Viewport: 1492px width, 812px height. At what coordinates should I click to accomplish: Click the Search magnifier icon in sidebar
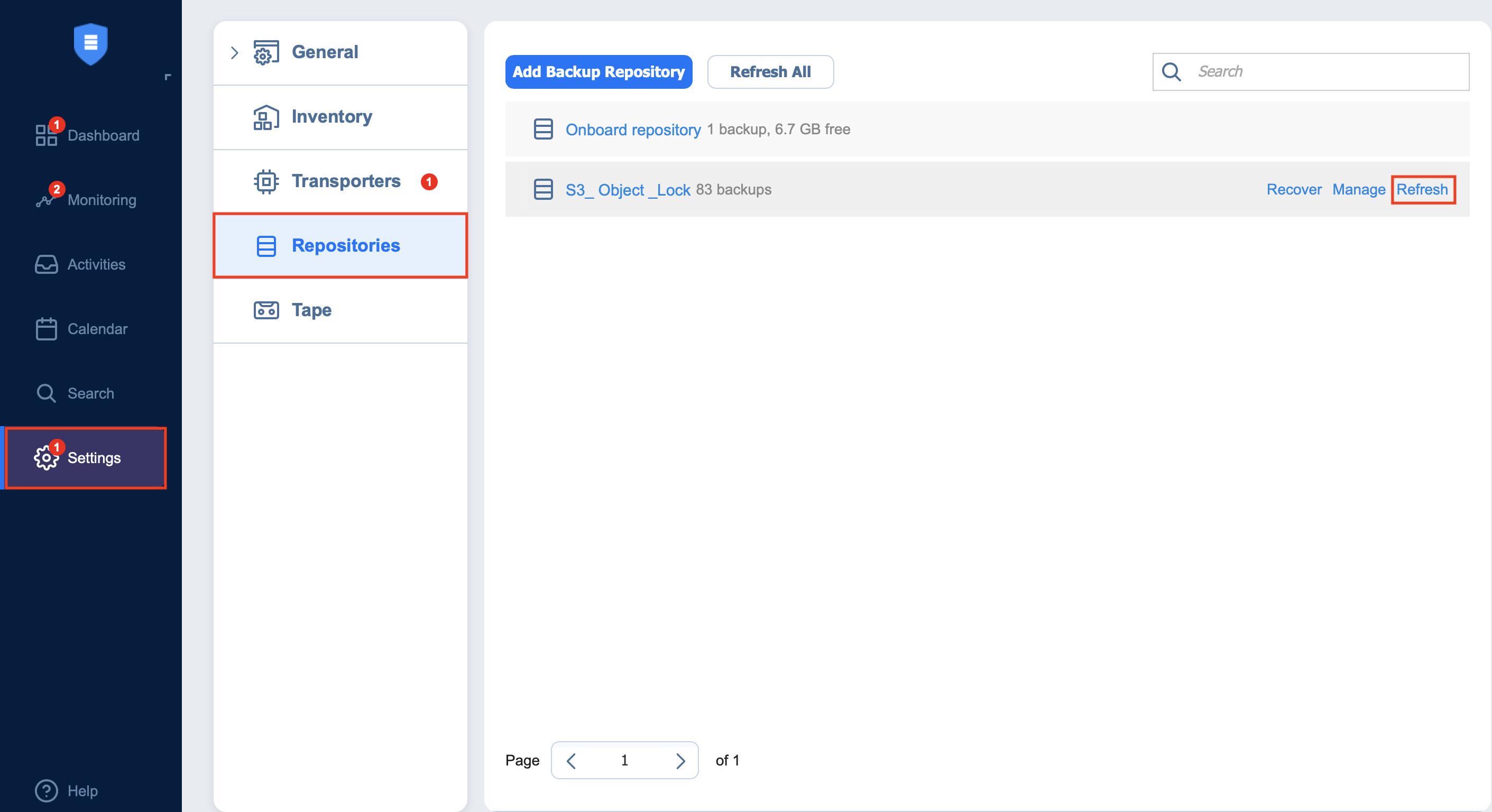click(x=47, y=393)
